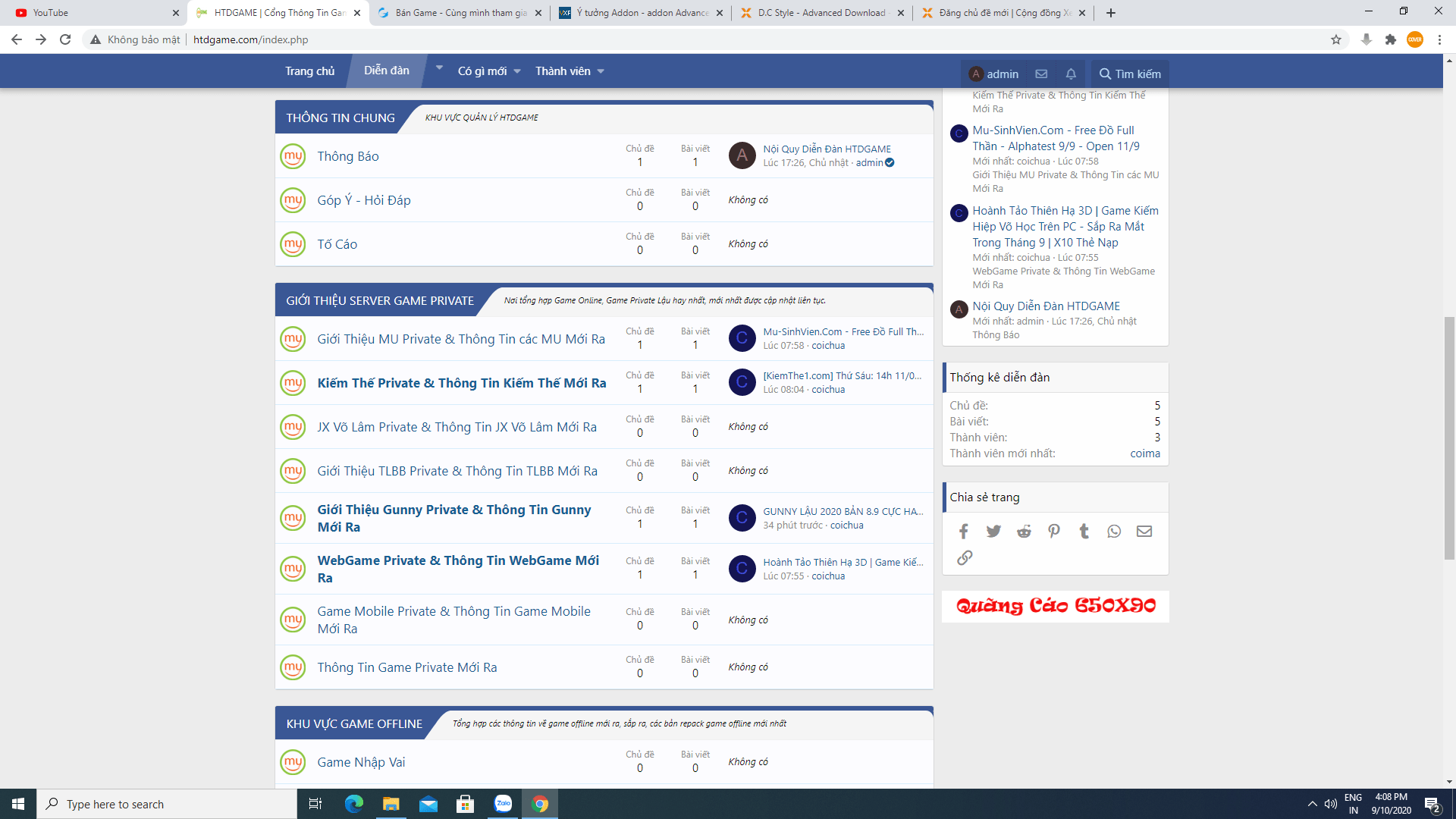Open the admin account menu
1456x819 pixels.
pos(994,74)
